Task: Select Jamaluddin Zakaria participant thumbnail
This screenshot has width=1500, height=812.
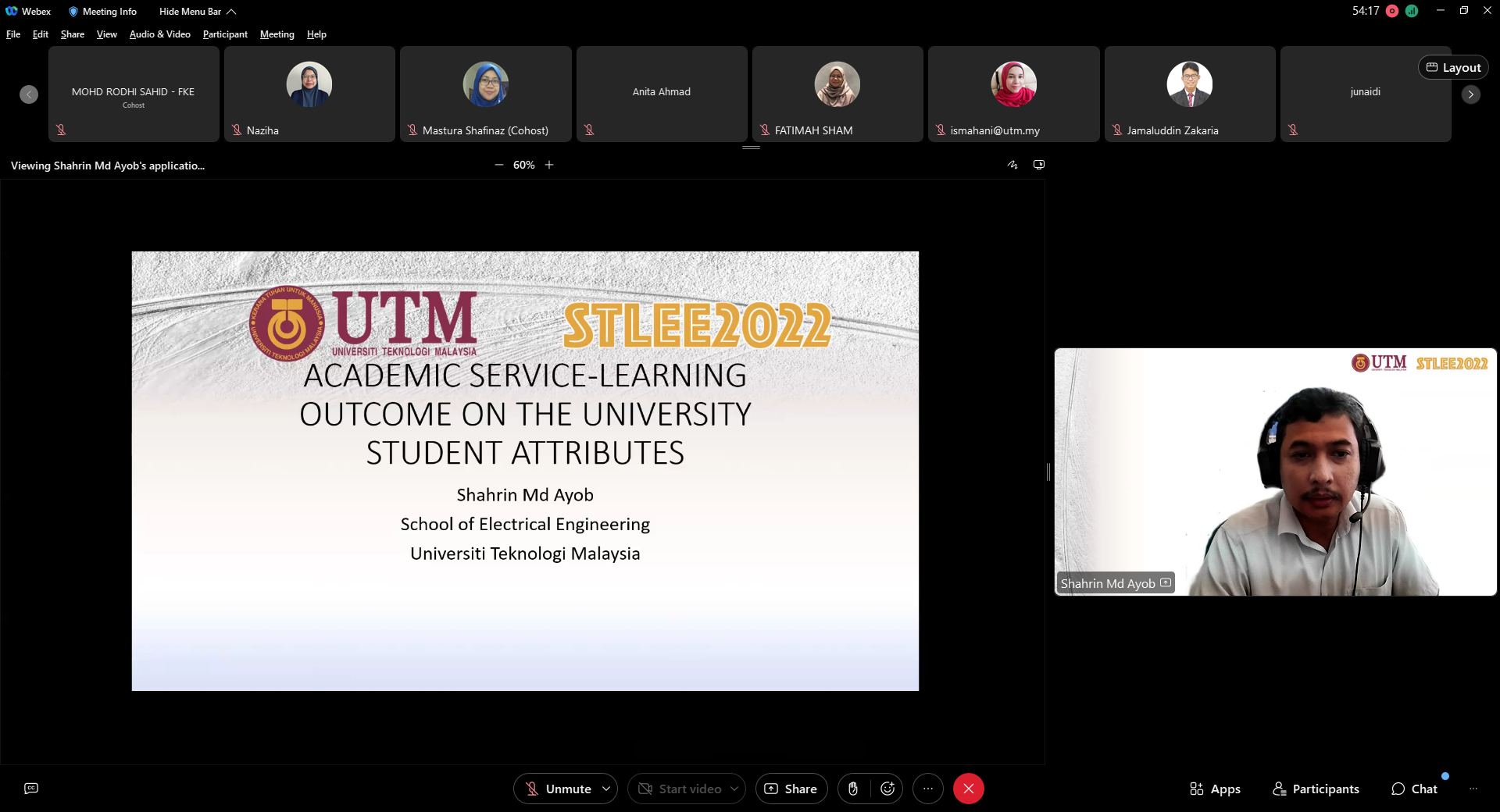Action: pyautogui.click(x=1190, y=94)
